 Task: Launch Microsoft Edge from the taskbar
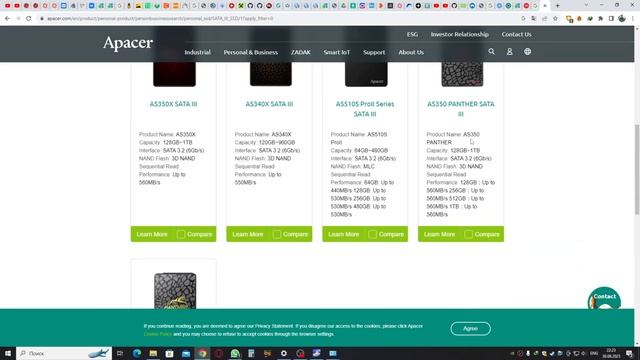[x=137, y=353]
